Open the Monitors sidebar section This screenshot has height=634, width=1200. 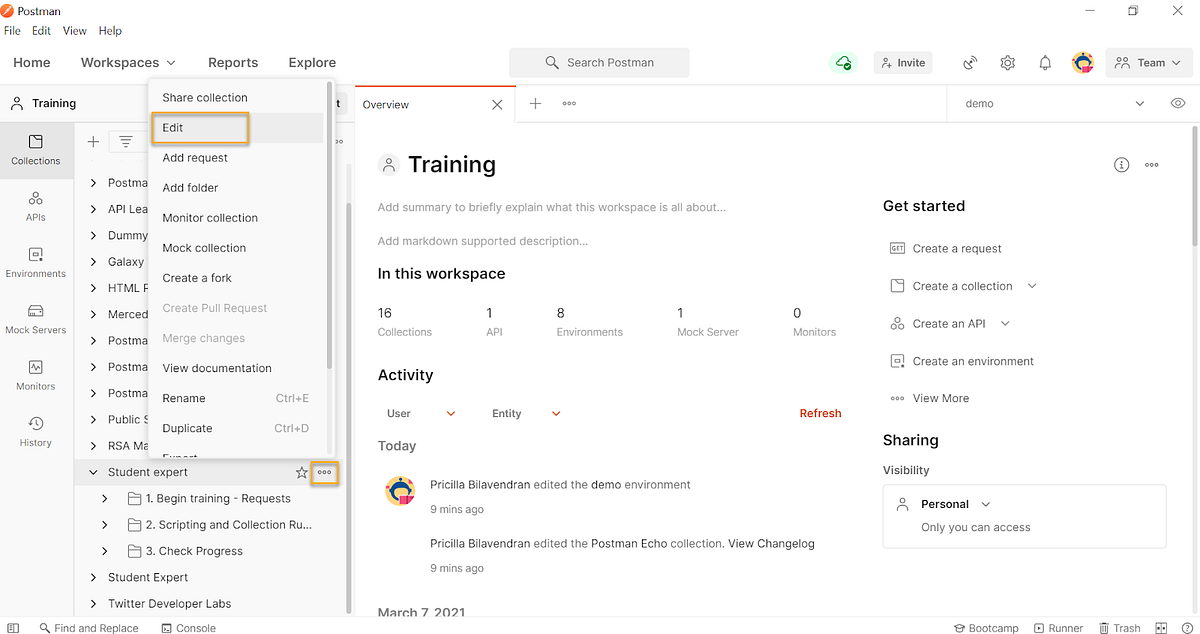click(36, 375)
